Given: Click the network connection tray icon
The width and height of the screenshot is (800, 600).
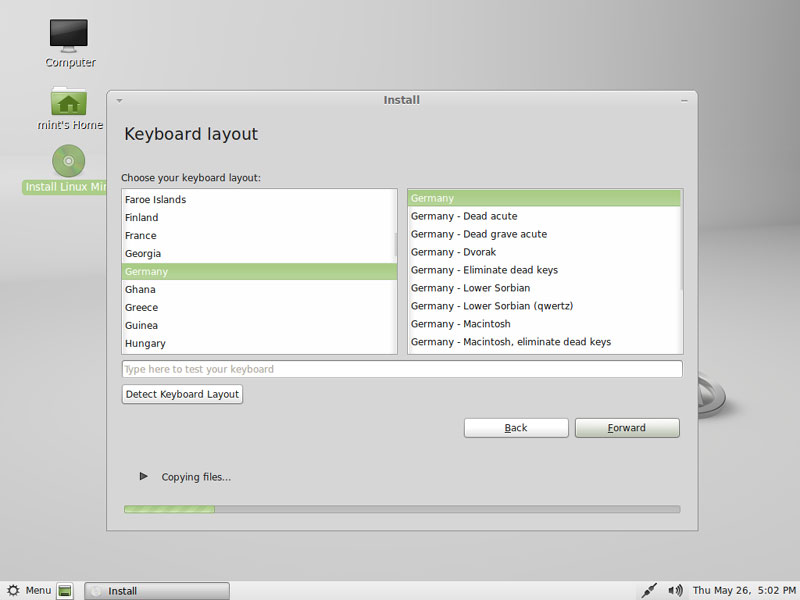Looking at the screenshot, I should pyautogui.click(x=648, y=590).
